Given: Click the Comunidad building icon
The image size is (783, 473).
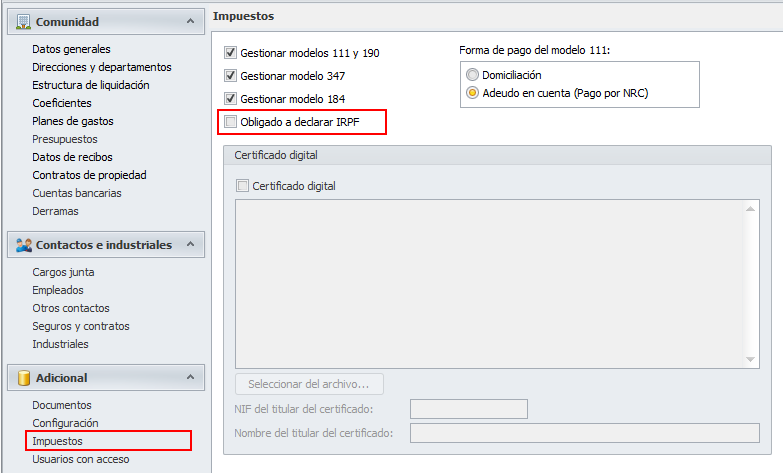Looking at the screenshot, I should pos(23,22).
